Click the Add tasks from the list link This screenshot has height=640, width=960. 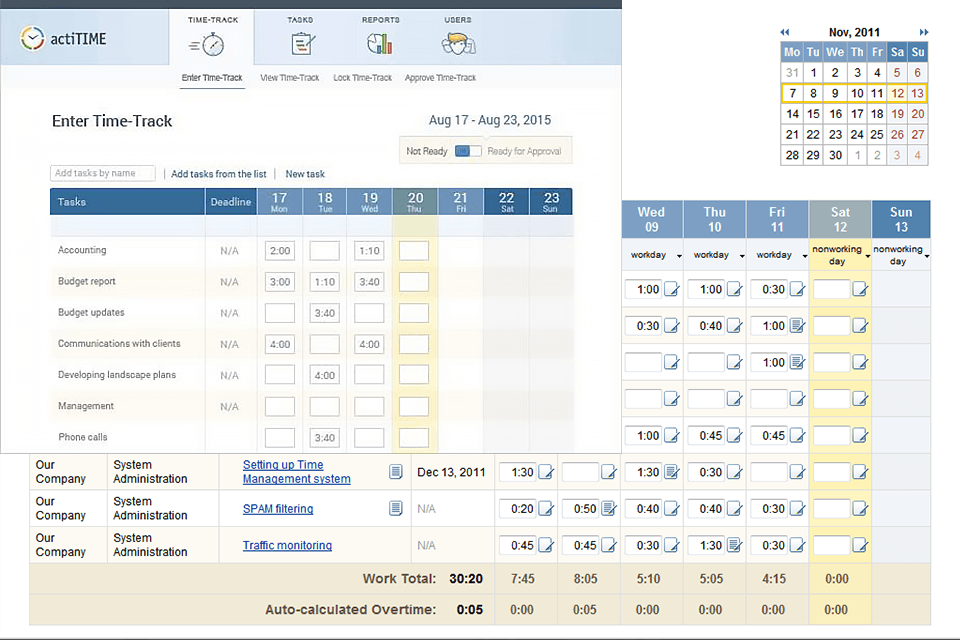pyautogui.click(x=218, y=173)
